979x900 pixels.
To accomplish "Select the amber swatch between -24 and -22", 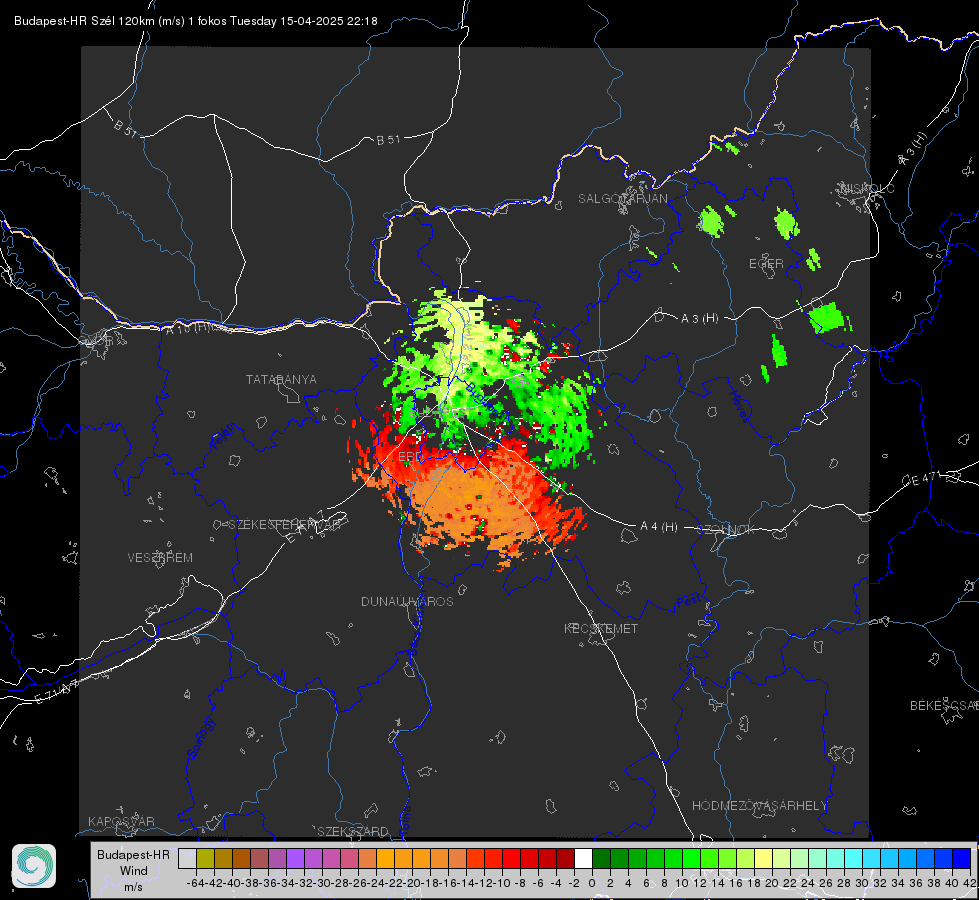I will click(x=385, y=858).
